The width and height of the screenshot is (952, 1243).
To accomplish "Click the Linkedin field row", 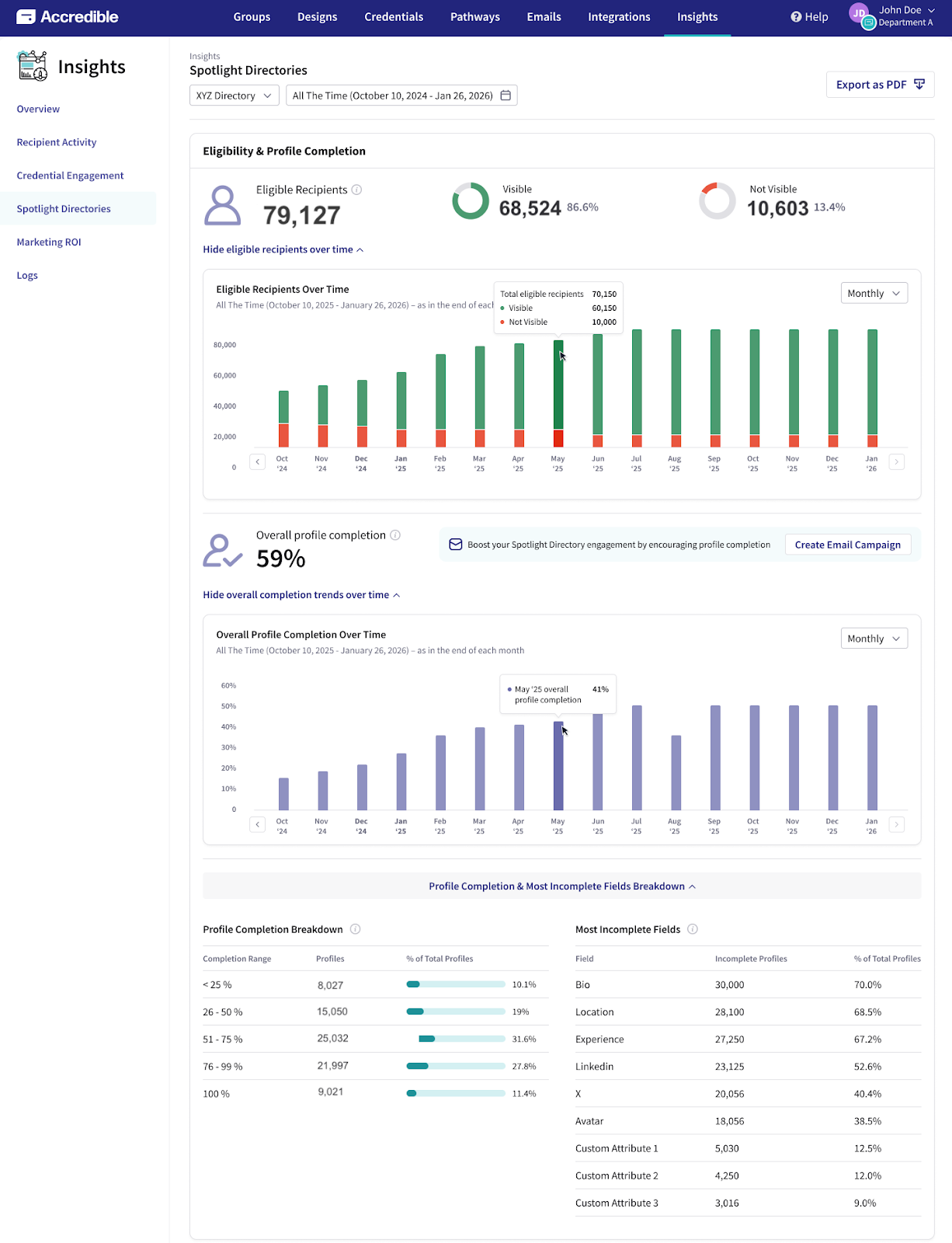I will (748, 1067).
